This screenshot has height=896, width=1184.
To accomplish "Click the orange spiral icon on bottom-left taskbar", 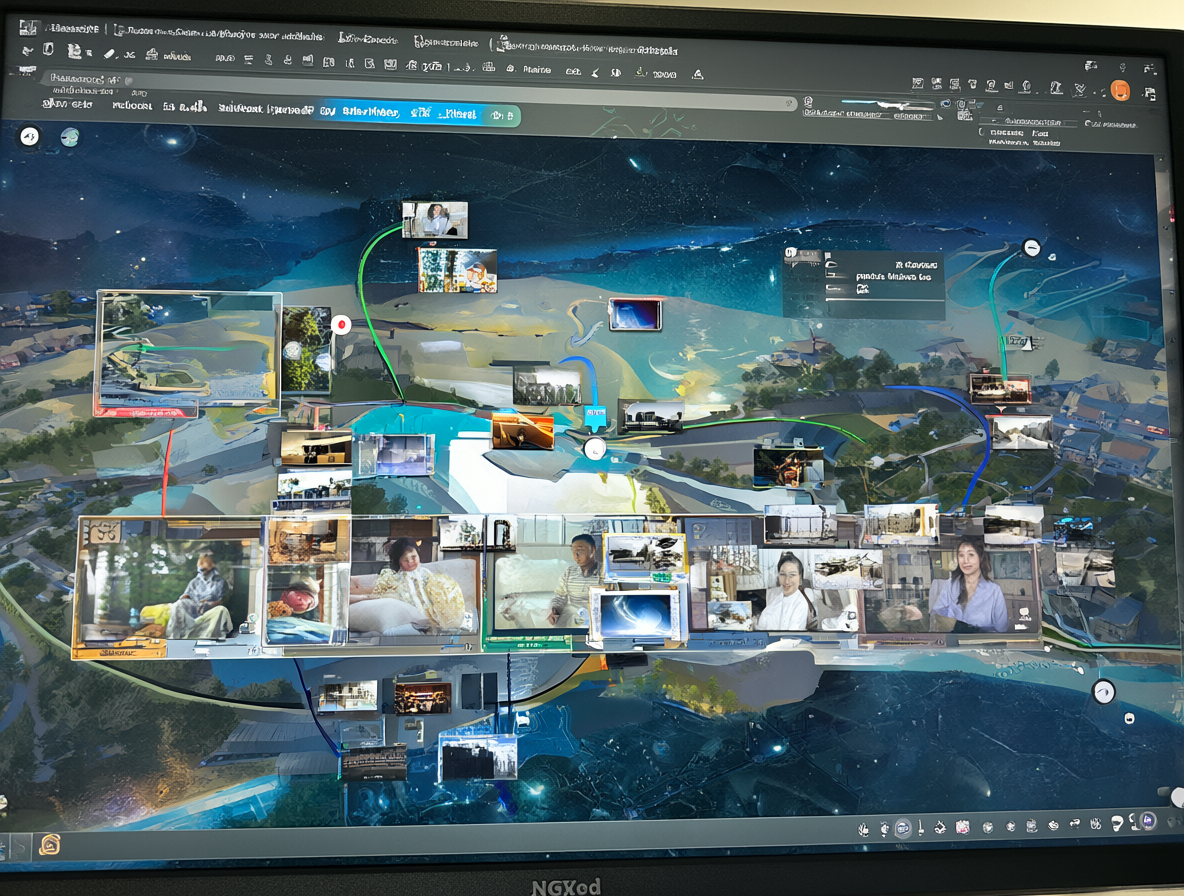I will (x=50, y=844).
